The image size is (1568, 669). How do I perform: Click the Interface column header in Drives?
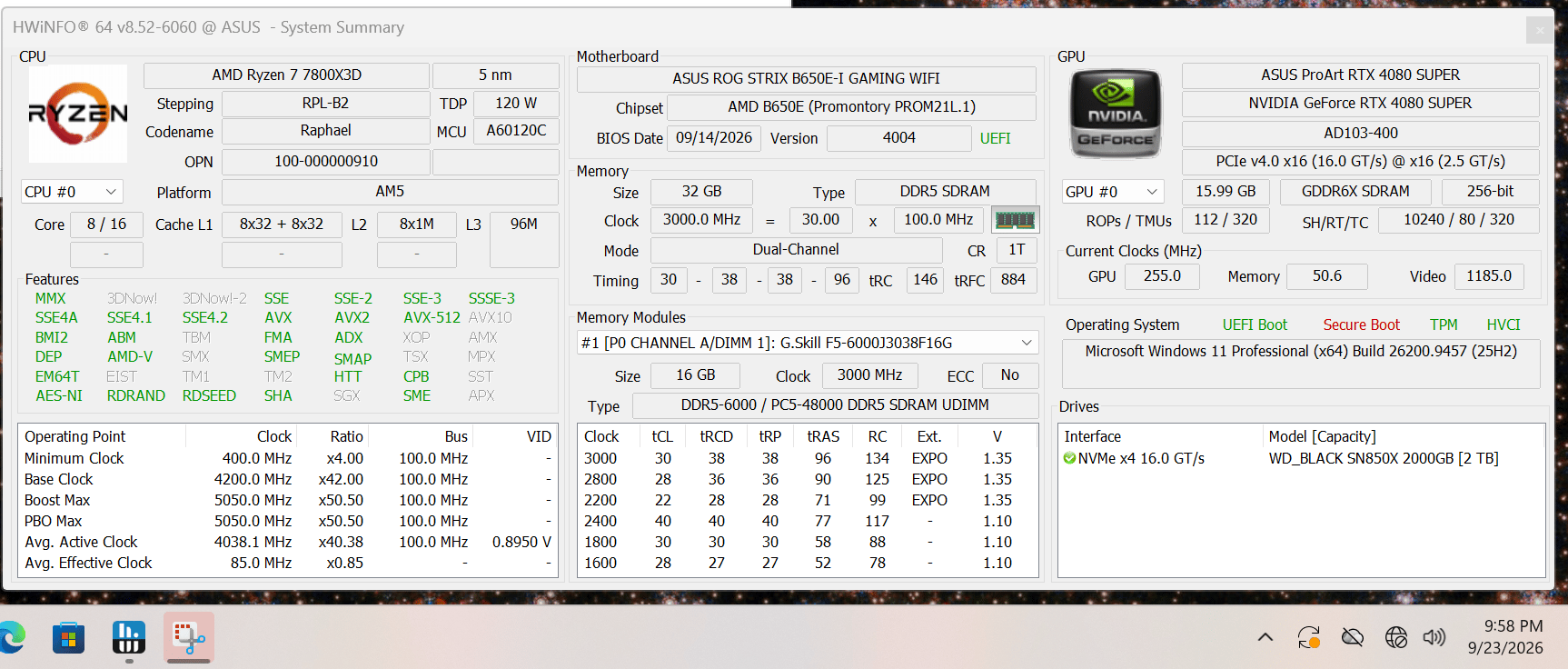tap(1093, 437)
